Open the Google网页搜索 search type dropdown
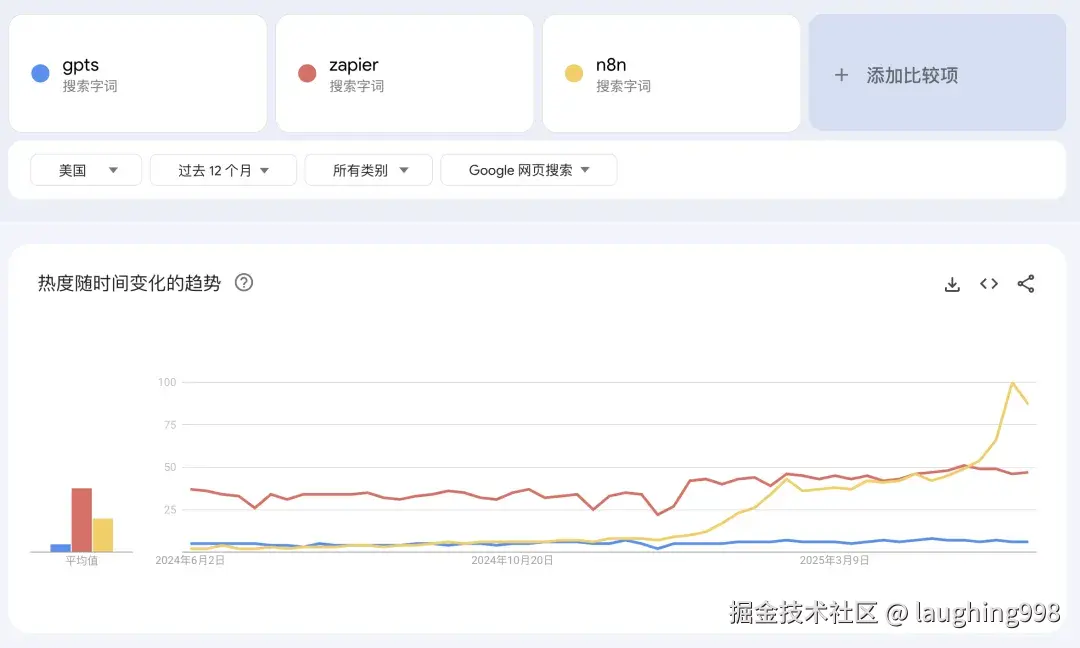This screenshot has height=648, width=1080. coord(528,170)
